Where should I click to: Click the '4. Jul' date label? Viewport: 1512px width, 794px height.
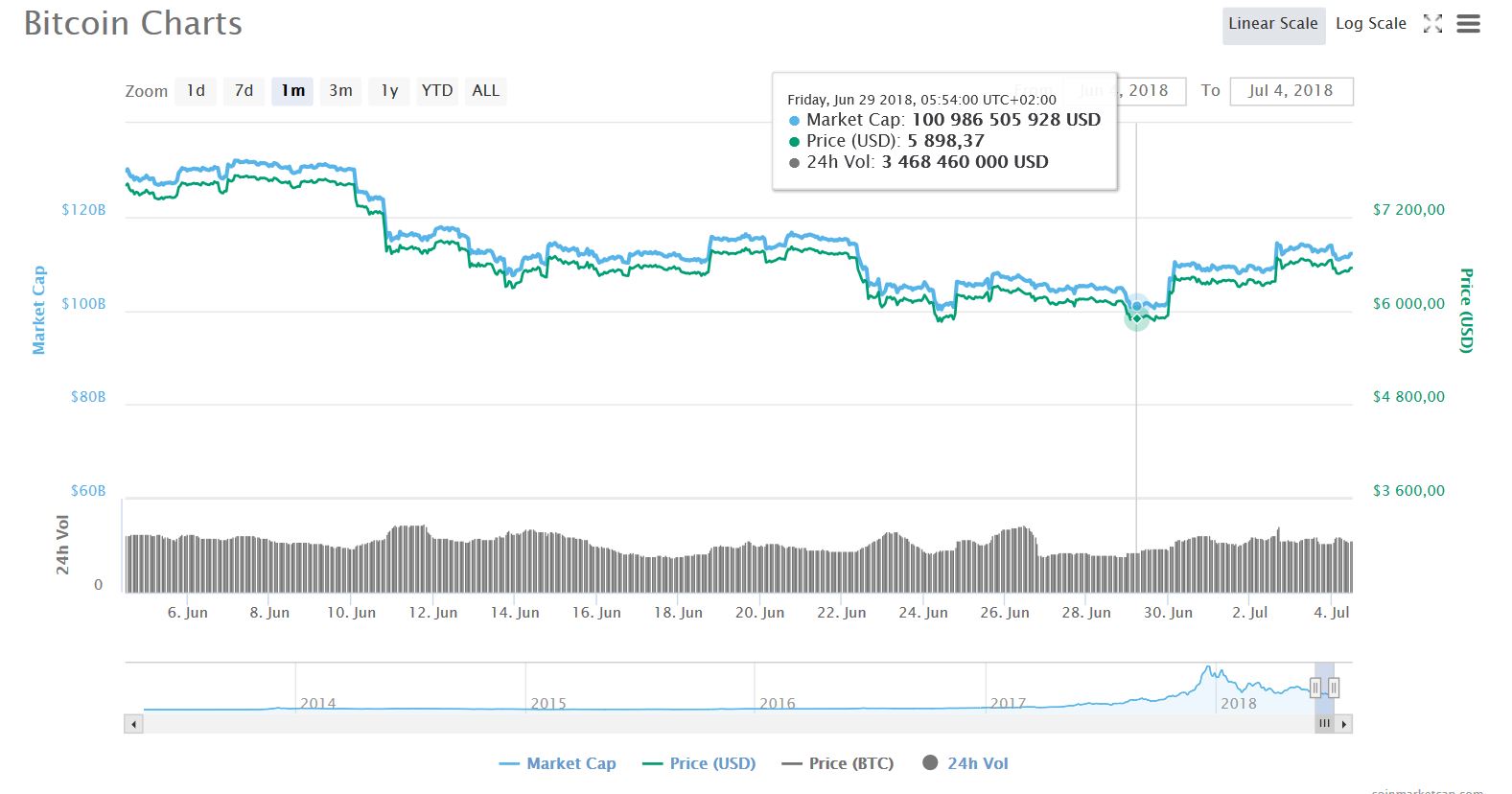(1332, 613)
